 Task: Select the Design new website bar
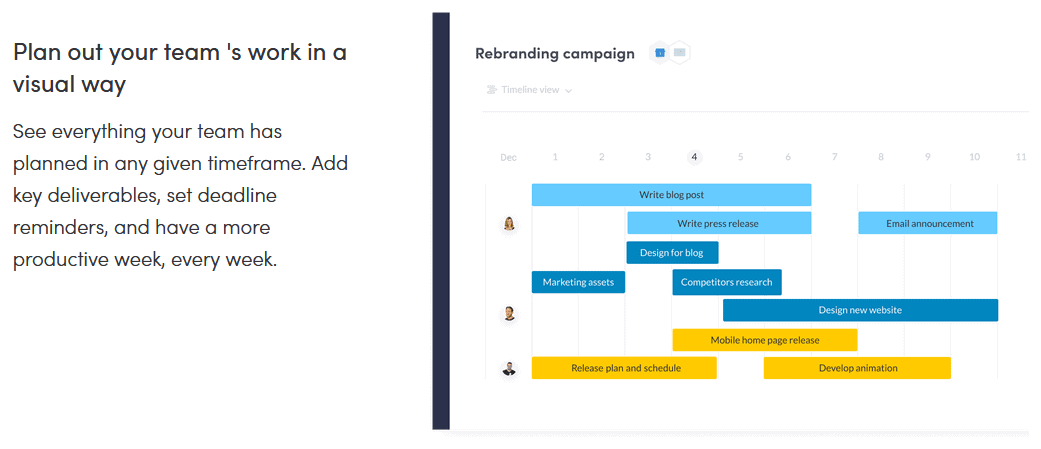click(860, 310)
